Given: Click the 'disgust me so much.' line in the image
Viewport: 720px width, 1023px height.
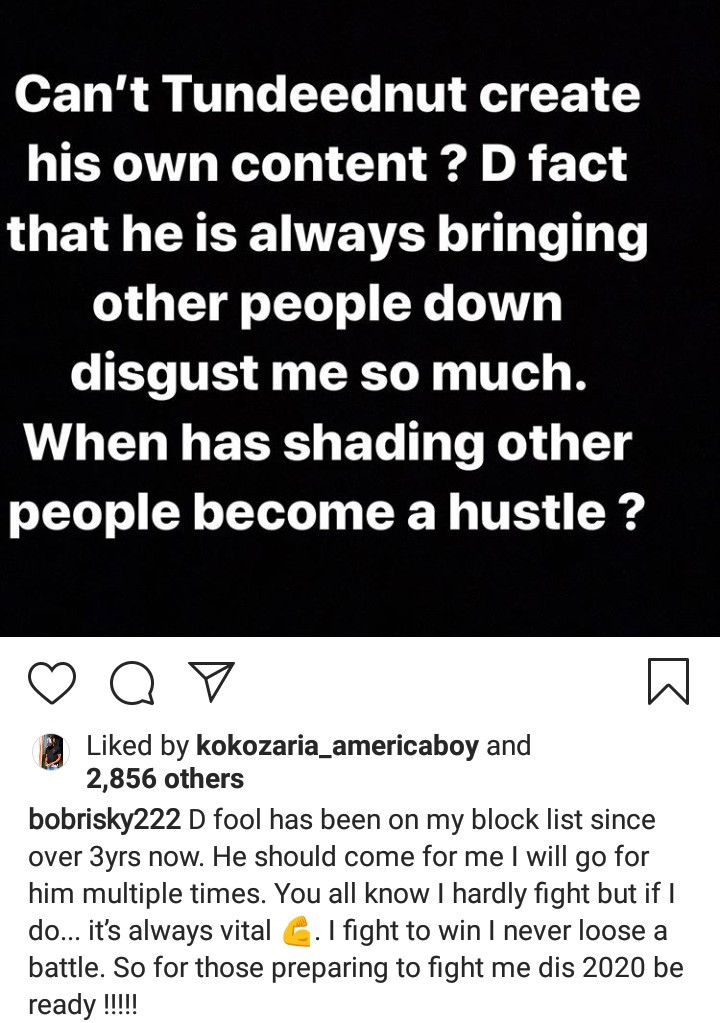Looking at the screenshot, I should (328, 373).
